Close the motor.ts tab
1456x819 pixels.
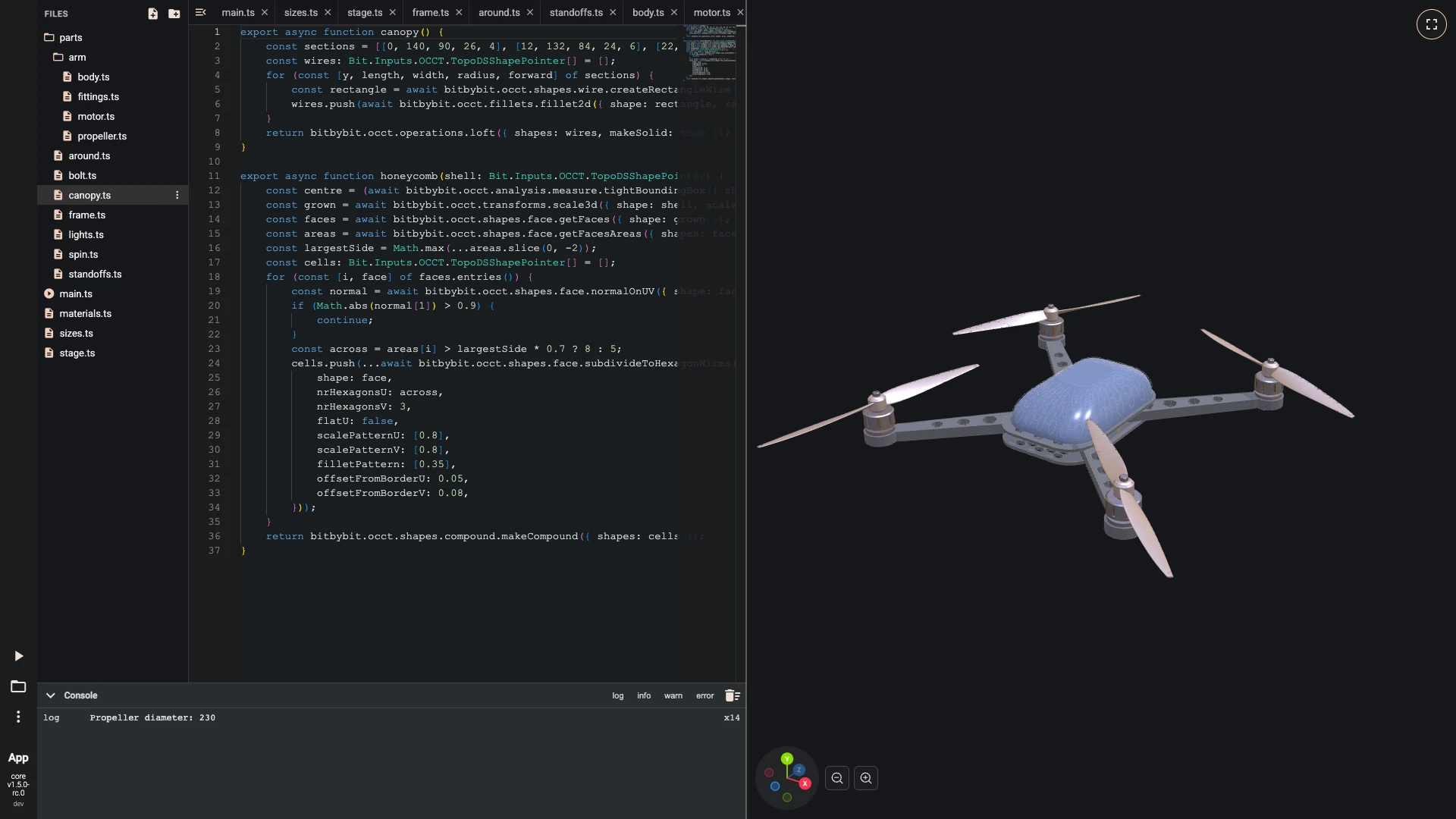(740, 12)
